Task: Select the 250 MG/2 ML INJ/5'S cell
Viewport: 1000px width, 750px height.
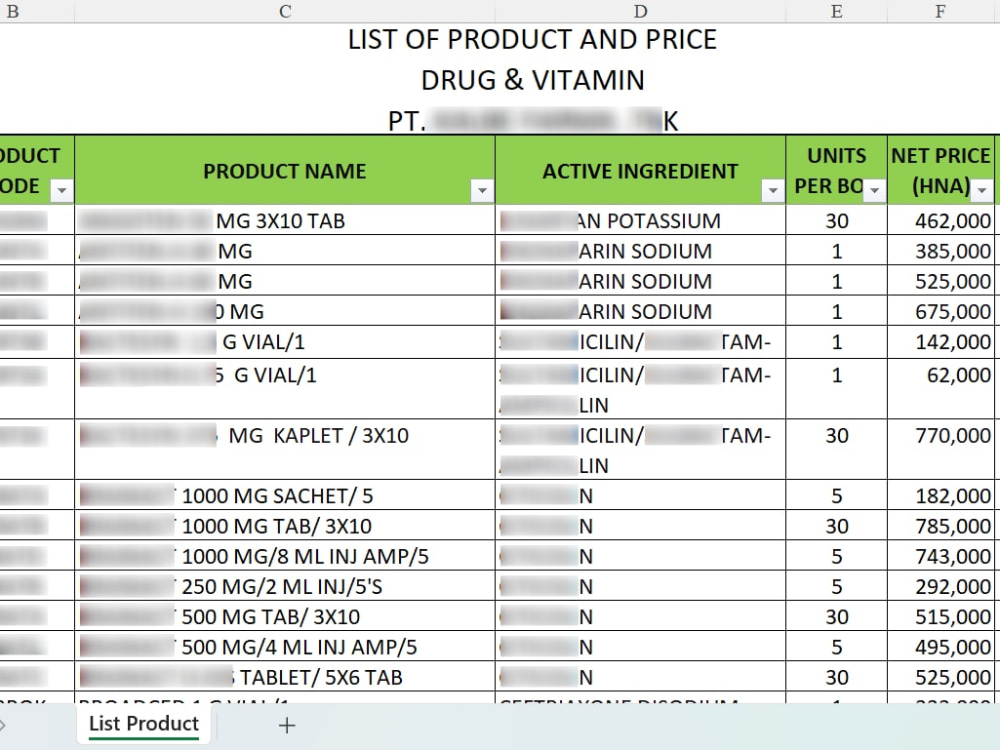Action: tap(285, 585)
